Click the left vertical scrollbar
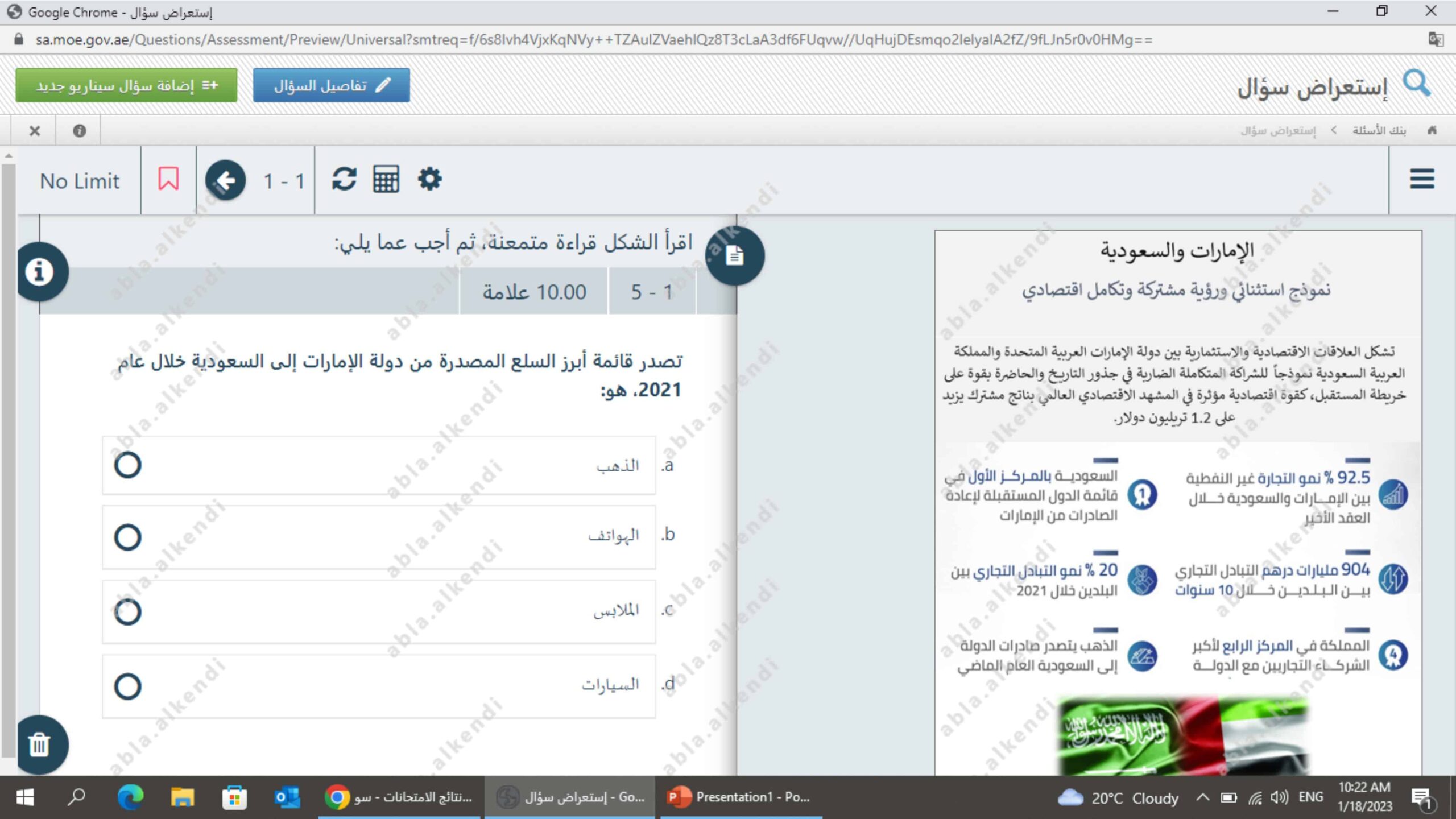The image size is (1456, 819). 8,462
